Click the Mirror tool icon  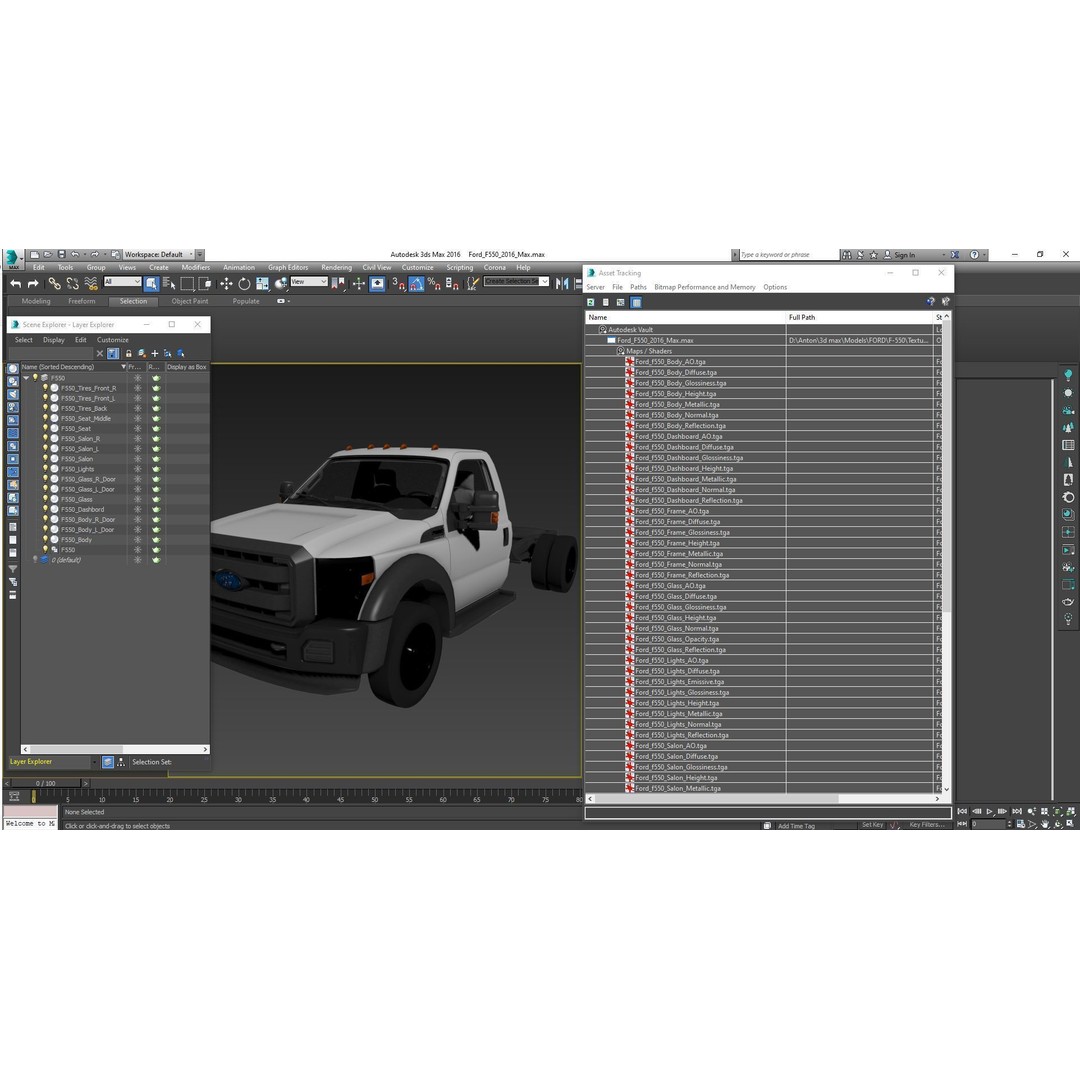562,284
